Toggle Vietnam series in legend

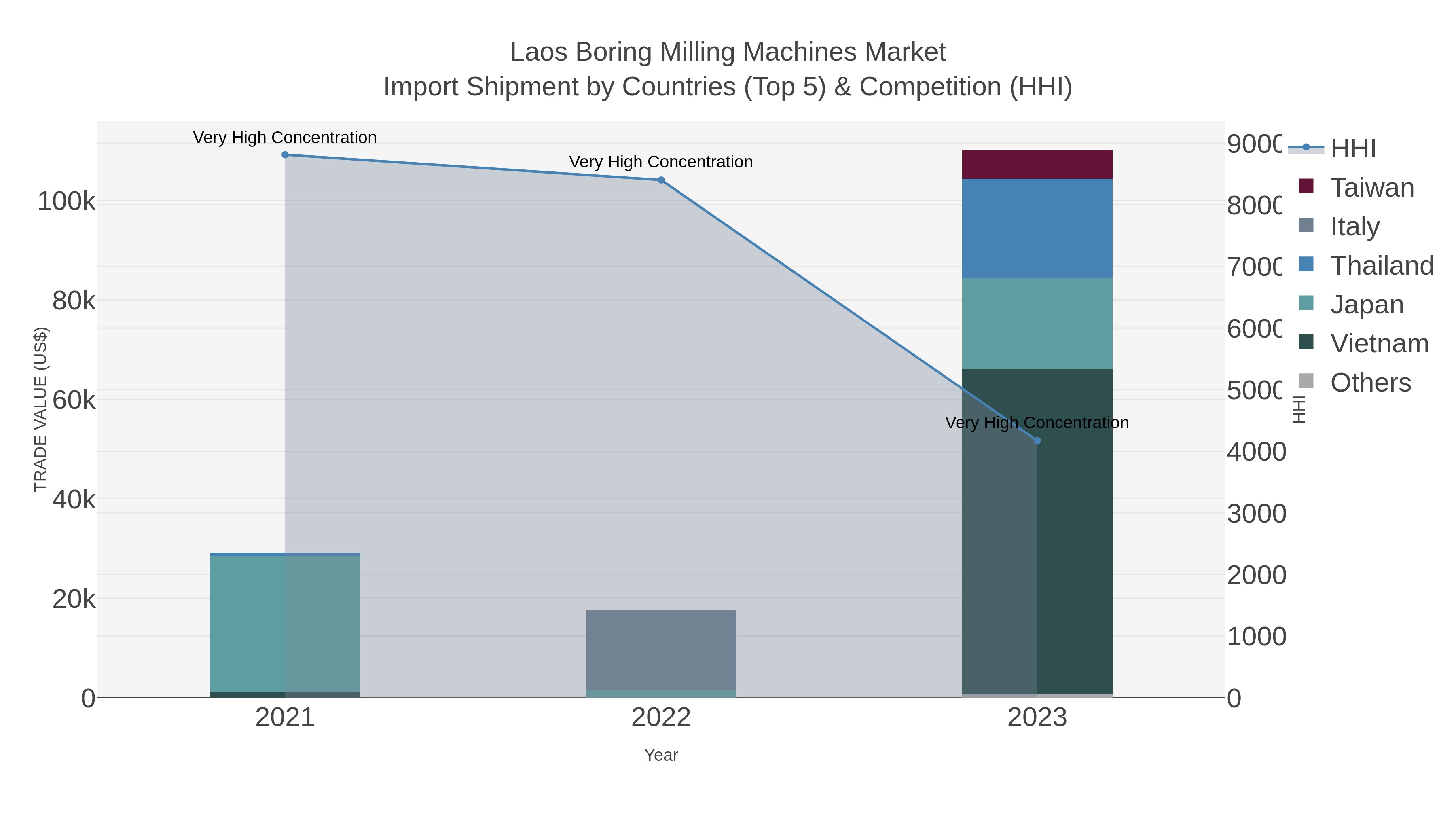[1364, 343]
